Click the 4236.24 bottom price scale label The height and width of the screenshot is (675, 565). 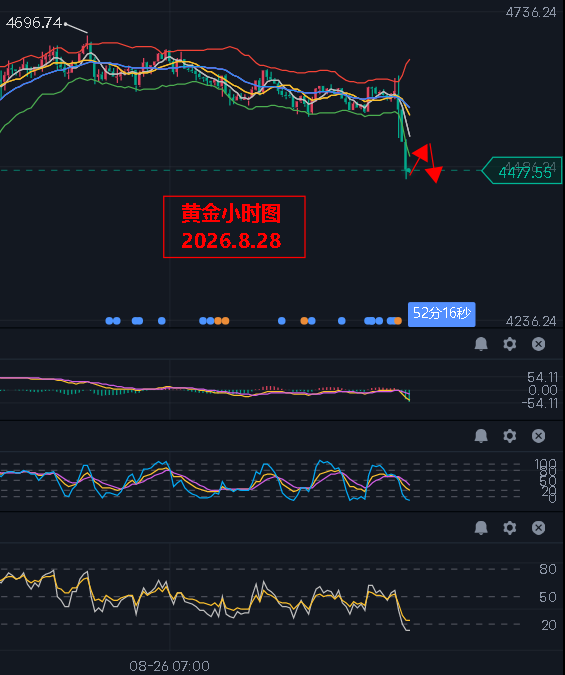(x=531, y=321)
